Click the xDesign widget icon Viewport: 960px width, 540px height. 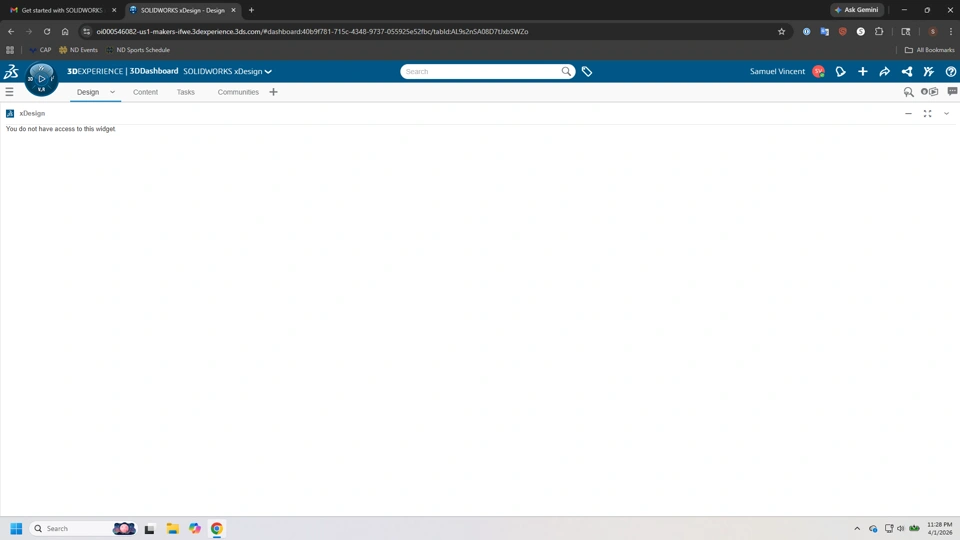10,113
